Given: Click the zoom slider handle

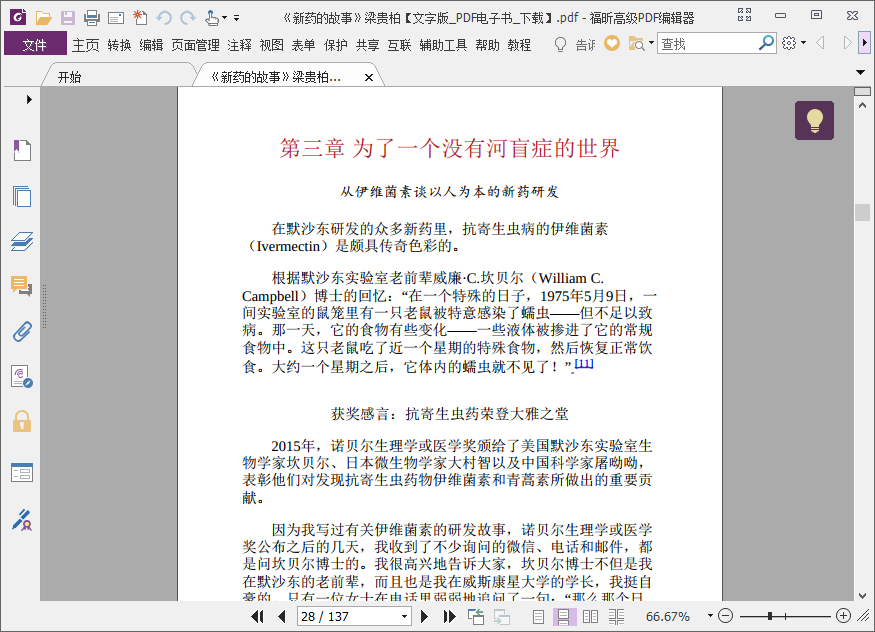Looking at the screenshot, I should pyautogui.click(x=770, y=616).
